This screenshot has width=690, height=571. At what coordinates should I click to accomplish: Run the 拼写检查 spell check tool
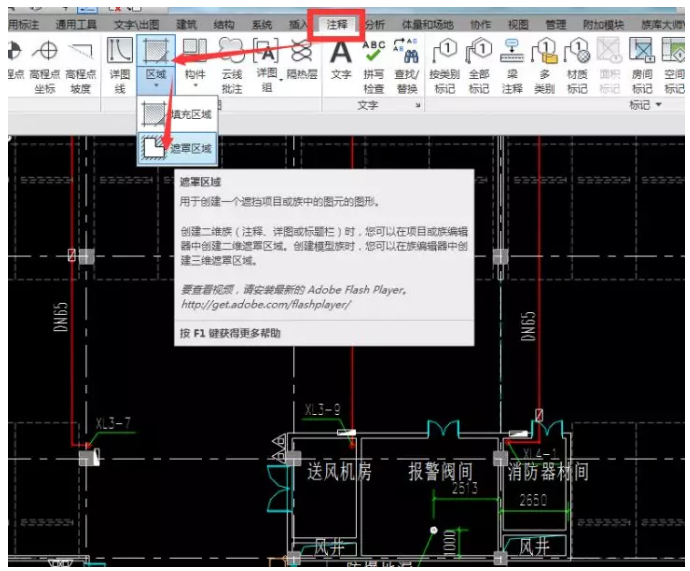coord(374,66)
